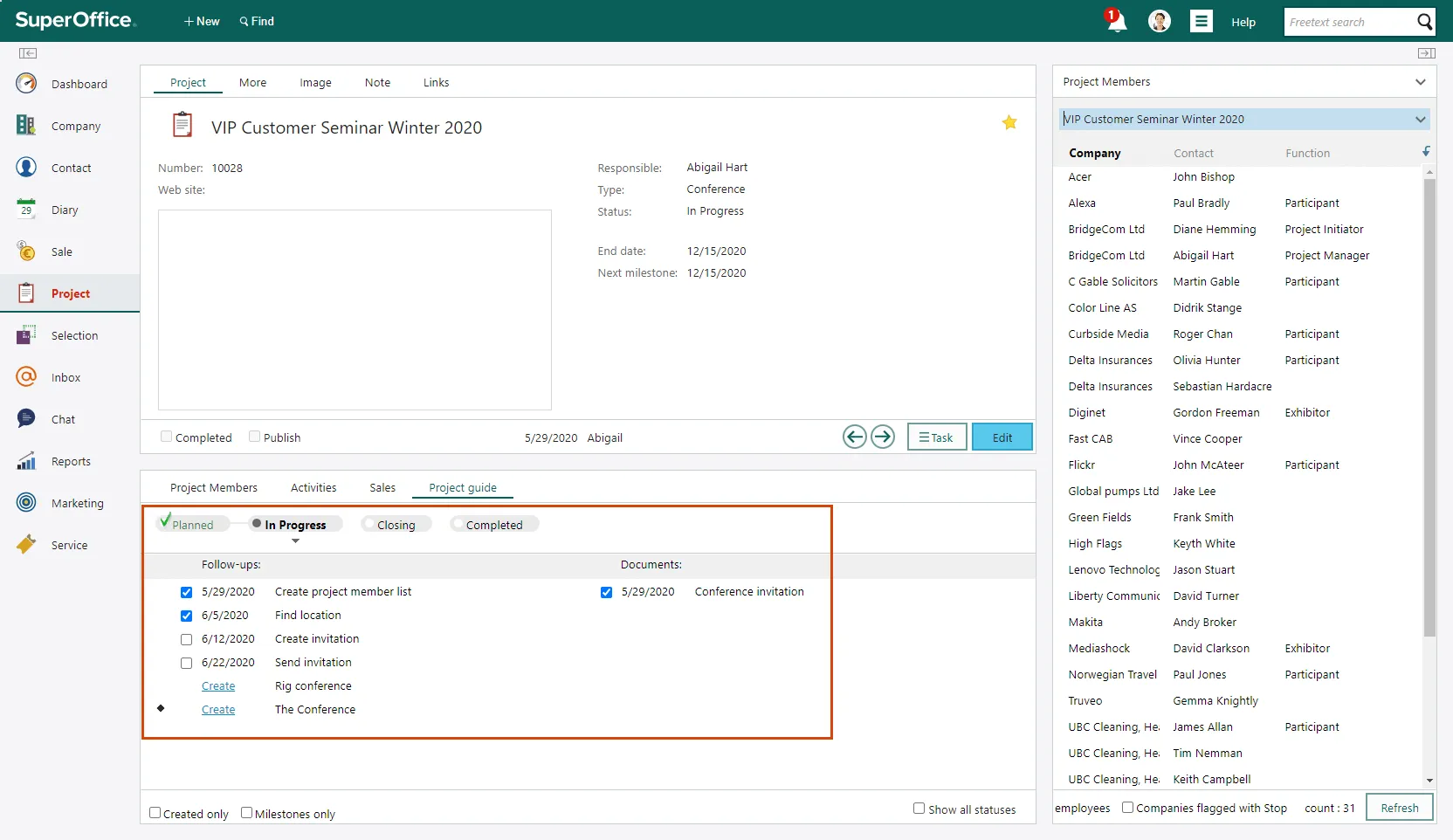Select the Planned stage
The image size is (1453, 840).
(x=193, y=524)
